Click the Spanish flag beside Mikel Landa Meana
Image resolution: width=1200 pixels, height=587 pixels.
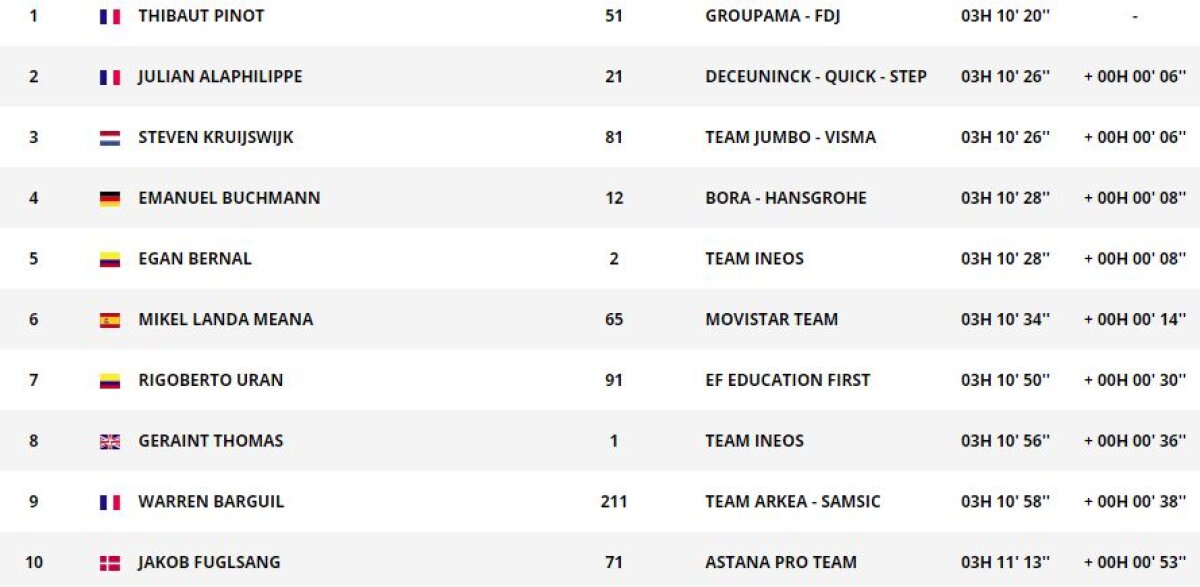click(x=110, y=320)
